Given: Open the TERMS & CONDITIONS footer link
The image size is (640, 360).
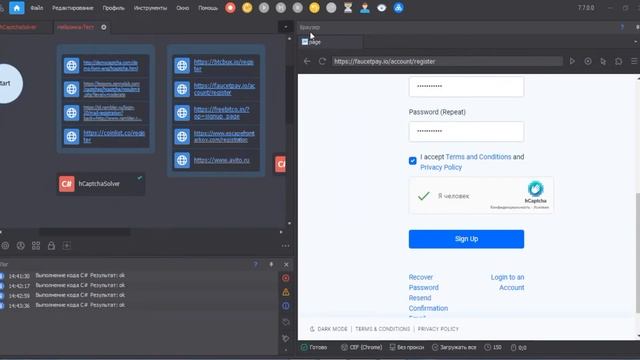Looking at the screenshot, I should point(382,329).
